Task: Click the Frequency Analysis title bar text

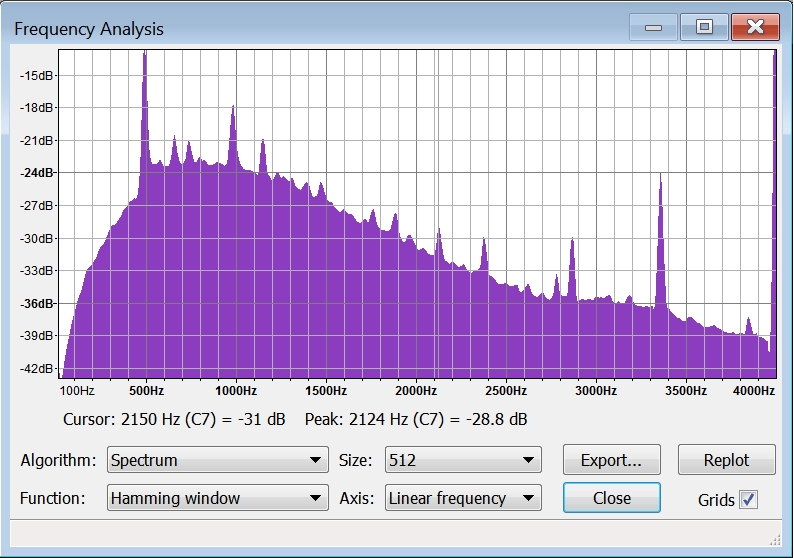Action: click(x=89, y=29)
